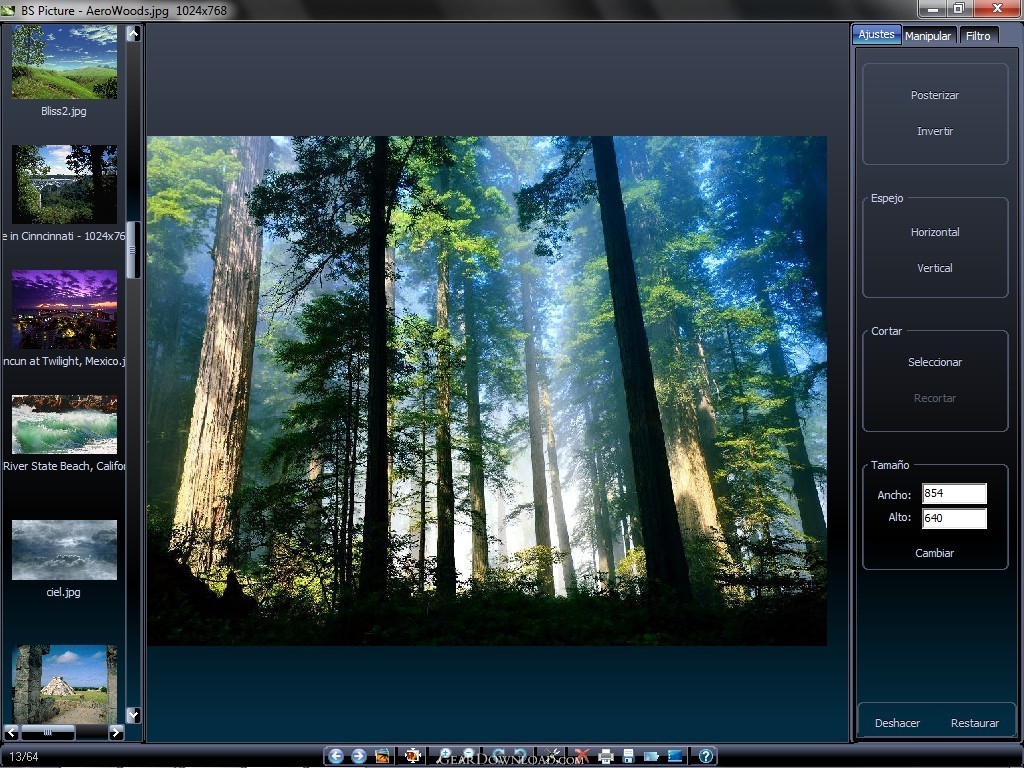Screen dimensions: 1024x768
Task: Save the image with the floppy disk icon
Action: [x=628, y=756]
